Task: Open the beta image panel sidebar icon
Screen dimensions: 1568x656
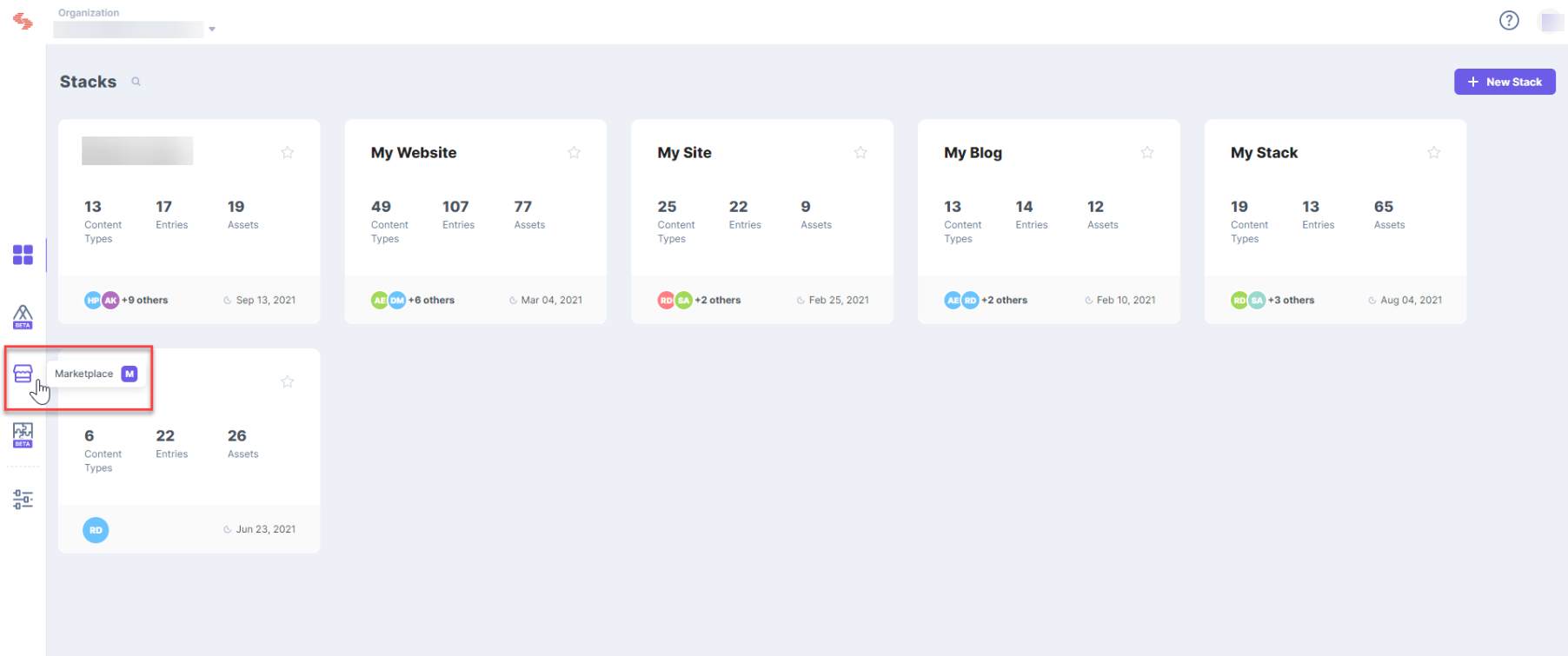Action: click(23, 435)
